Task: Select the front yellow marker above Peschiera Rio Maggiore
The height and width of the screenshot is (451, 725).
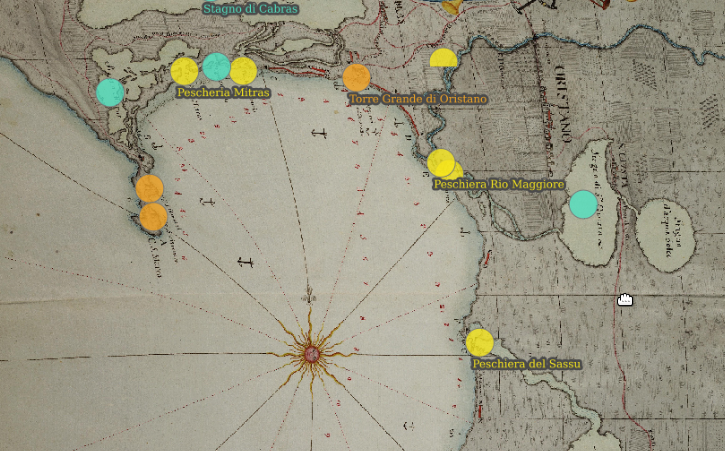Action: point(441,163)
